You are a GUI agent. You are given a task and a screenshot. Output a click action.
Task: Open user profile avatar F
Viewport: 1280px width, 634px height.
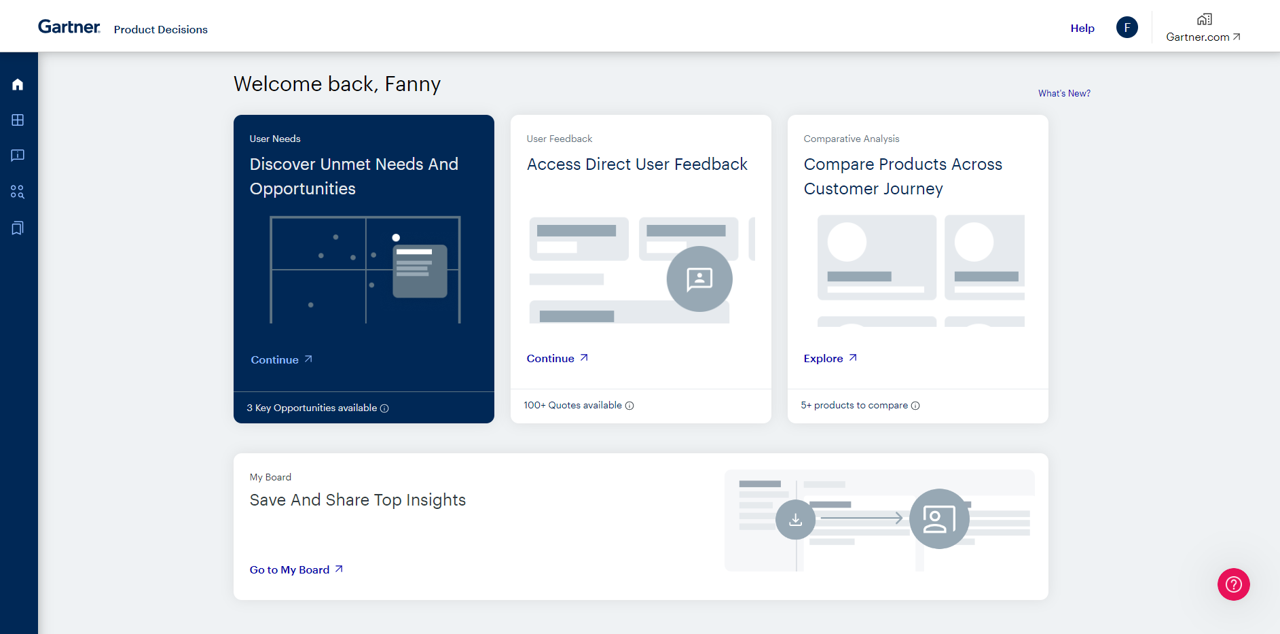coord(1127,28)
